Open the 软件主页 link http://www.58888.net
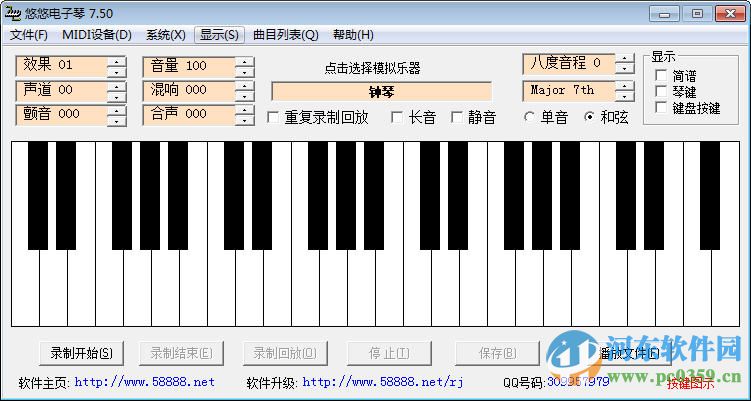The width and height of the screenshot is (751, 401). tap(145, 382)
